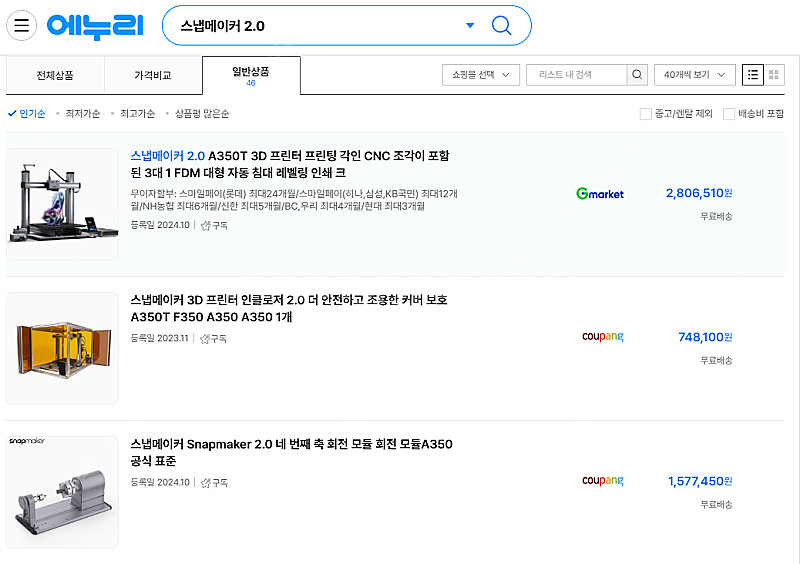Click 무료배송 under the 748,100원 price
The width and height of the screenshot is (800, 564).
pyautogui.click(x=716, y=360)
